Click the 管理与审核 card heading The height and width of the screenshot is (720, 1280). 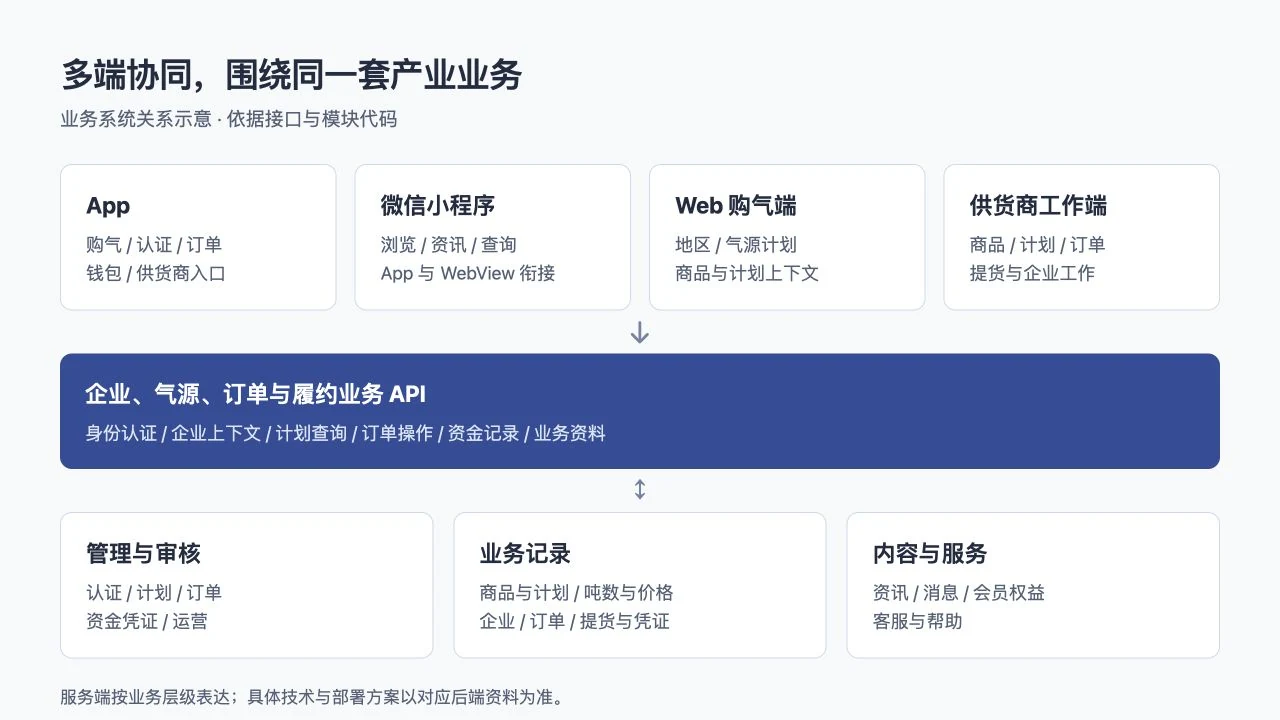click(x=144, y=554)
